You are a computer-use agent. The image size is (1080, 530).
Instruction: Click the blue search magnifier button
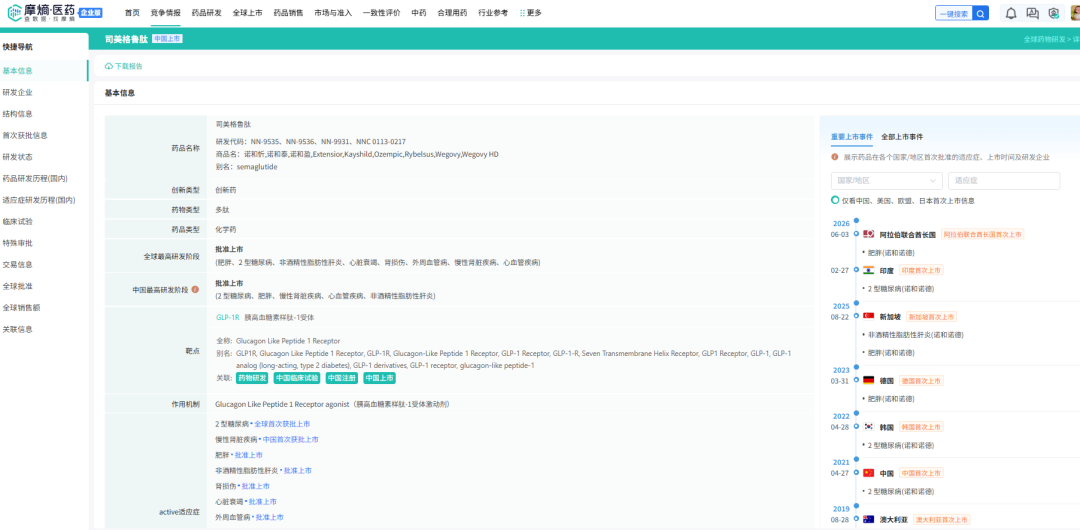pyautogui.click(x=982, y=13)
